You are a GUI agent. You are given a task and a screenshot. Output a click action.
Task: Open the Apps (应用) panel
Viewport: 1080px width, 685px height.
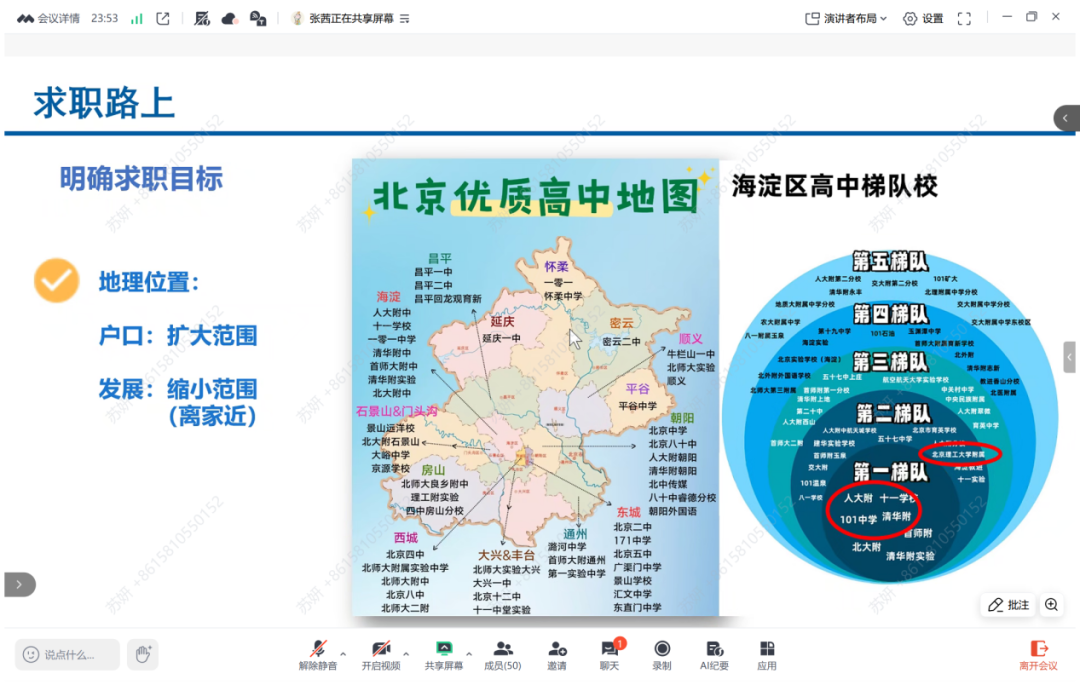(767, 651)
